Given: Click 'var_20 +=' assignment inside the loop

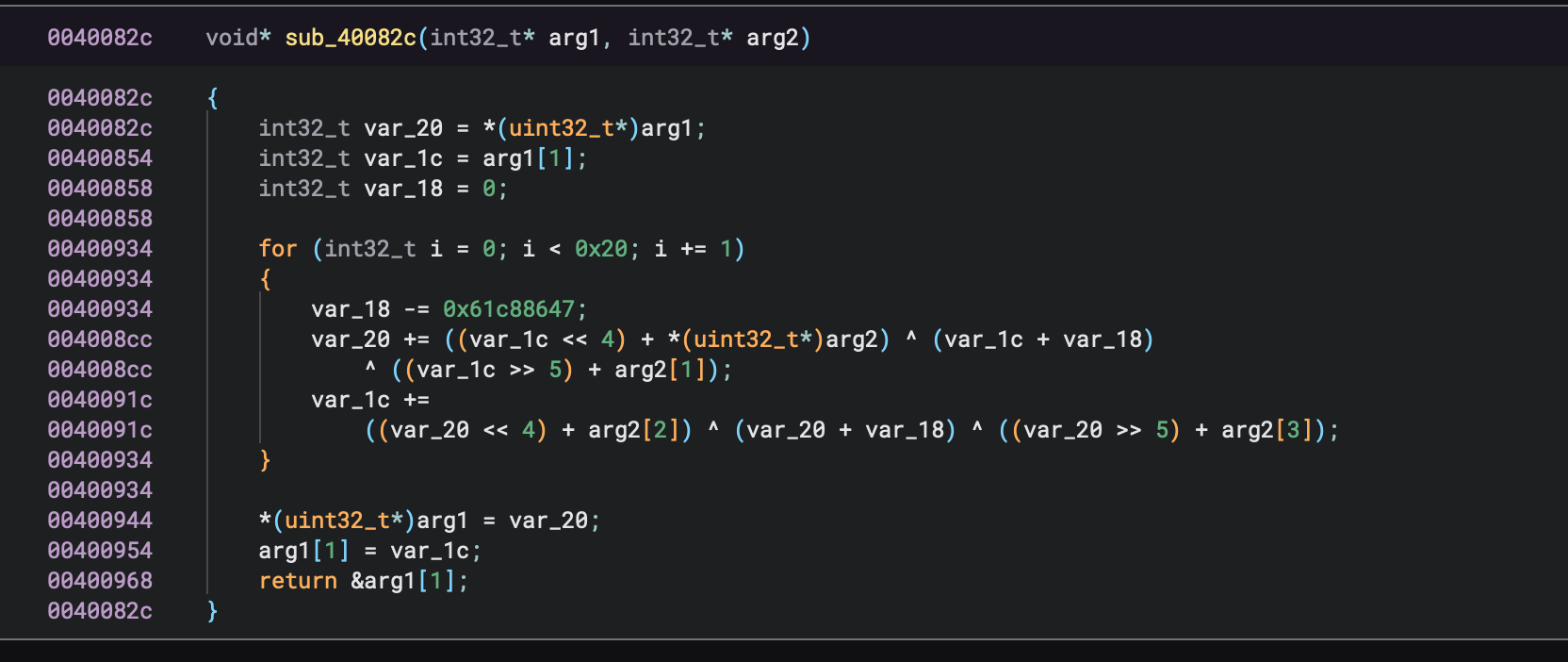Looking at the screenshot, I should click(x=370, y=339).
